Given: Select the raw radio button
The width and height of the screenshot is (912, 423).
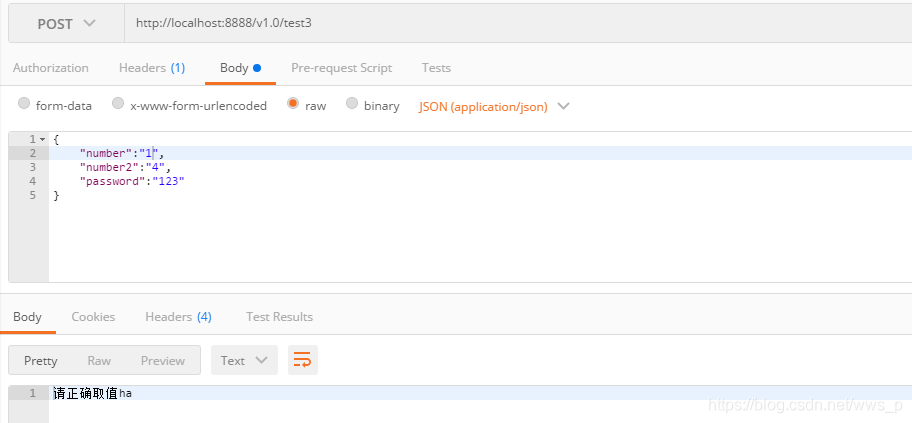Looking at the screenshot, I should (293, 104).
